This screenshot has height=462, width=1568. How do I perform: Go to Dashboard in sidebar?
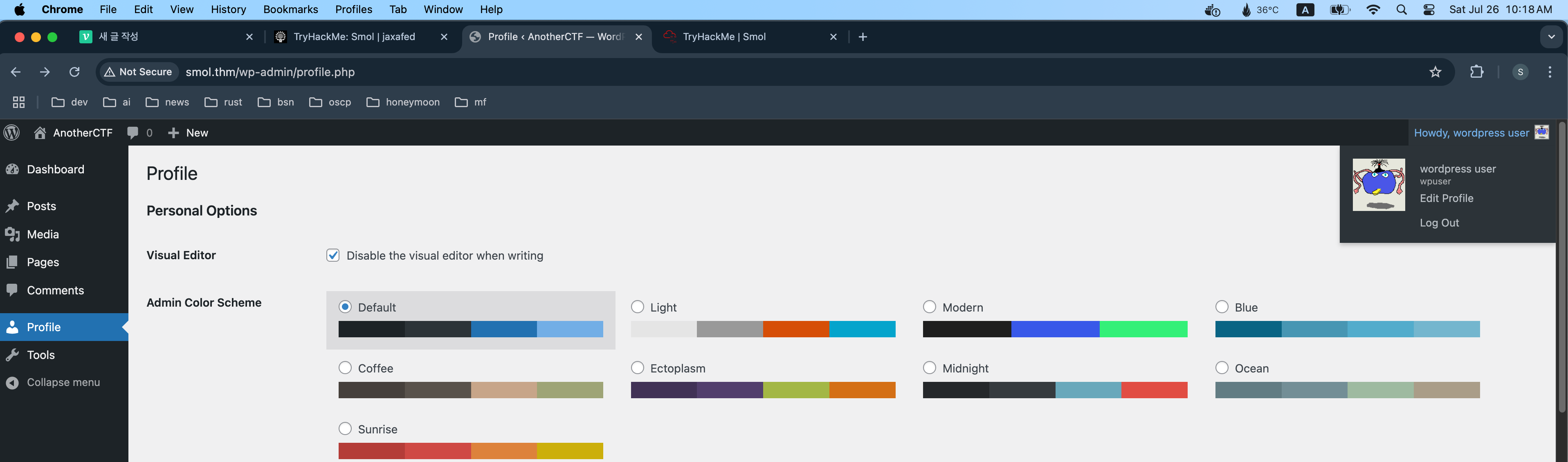point(55,169)
